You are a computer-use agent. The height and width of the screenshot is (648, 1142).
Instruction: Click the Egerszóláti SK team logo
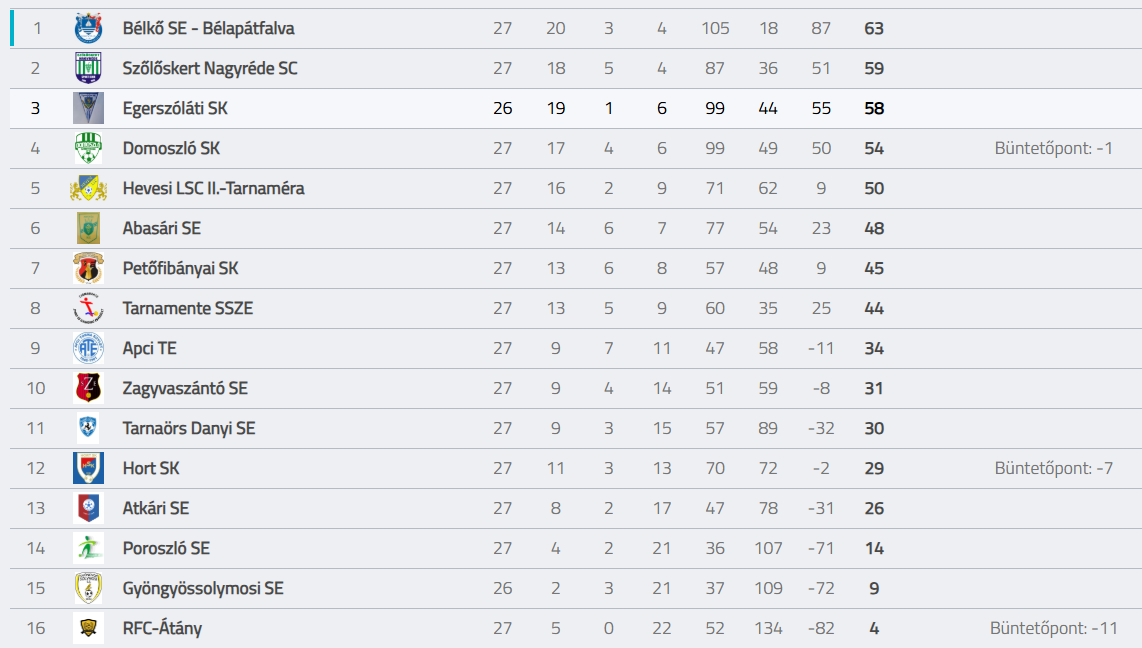click(88, 108)
